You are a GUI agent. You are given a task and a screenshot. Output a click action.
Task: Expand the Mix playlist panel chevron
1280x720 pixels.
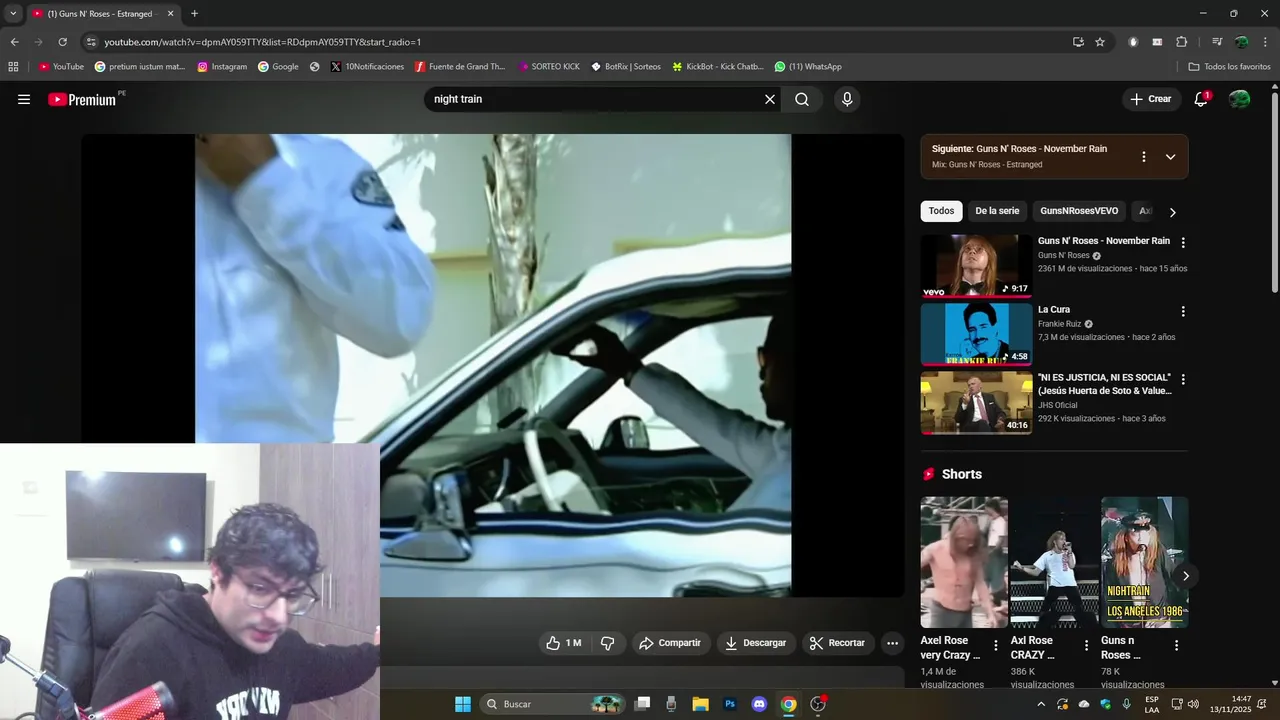click(1170, 157)
